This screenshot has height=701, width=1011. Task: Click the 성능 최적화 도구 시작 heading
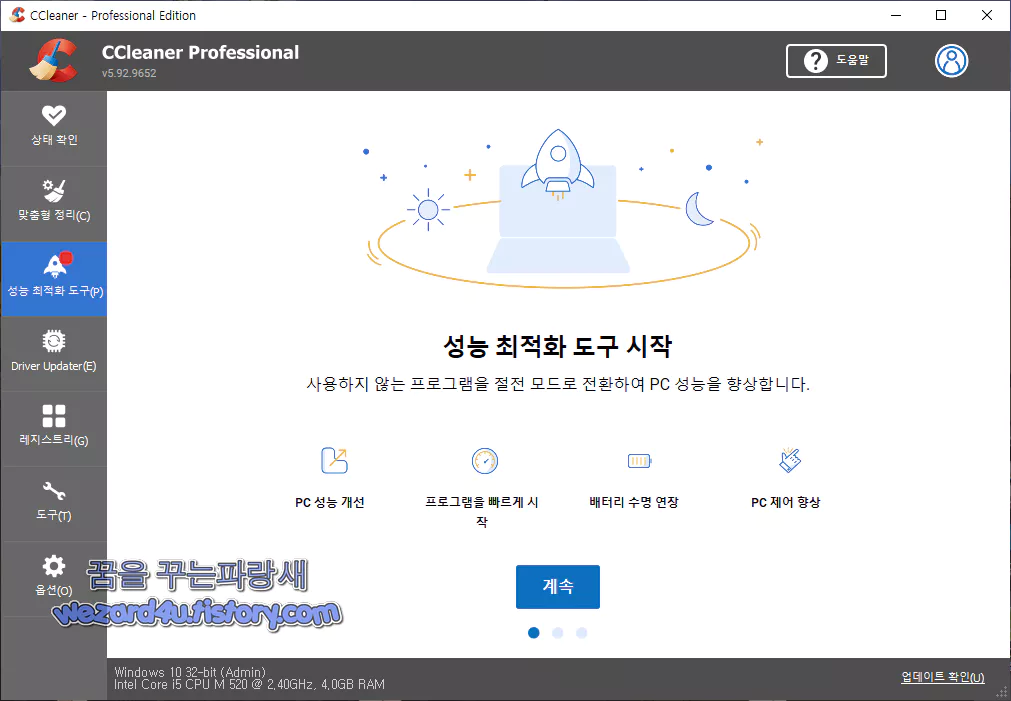(558, 346)
